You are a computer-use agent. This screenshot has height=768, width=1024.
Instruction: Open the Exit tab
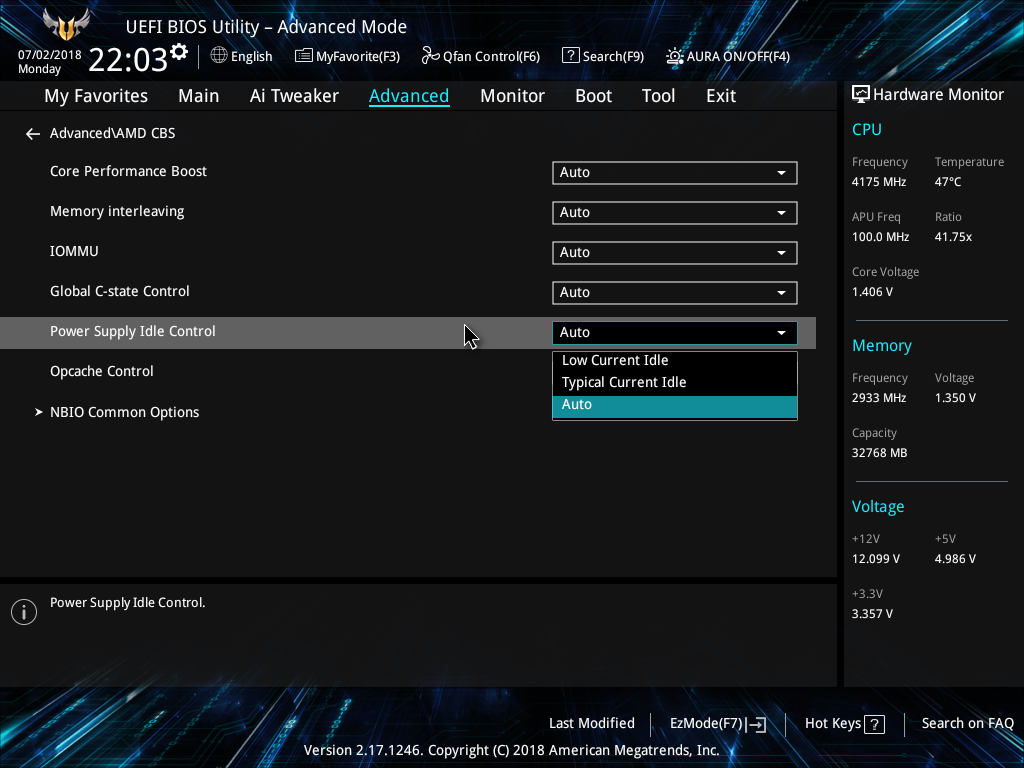click(721, 96)
